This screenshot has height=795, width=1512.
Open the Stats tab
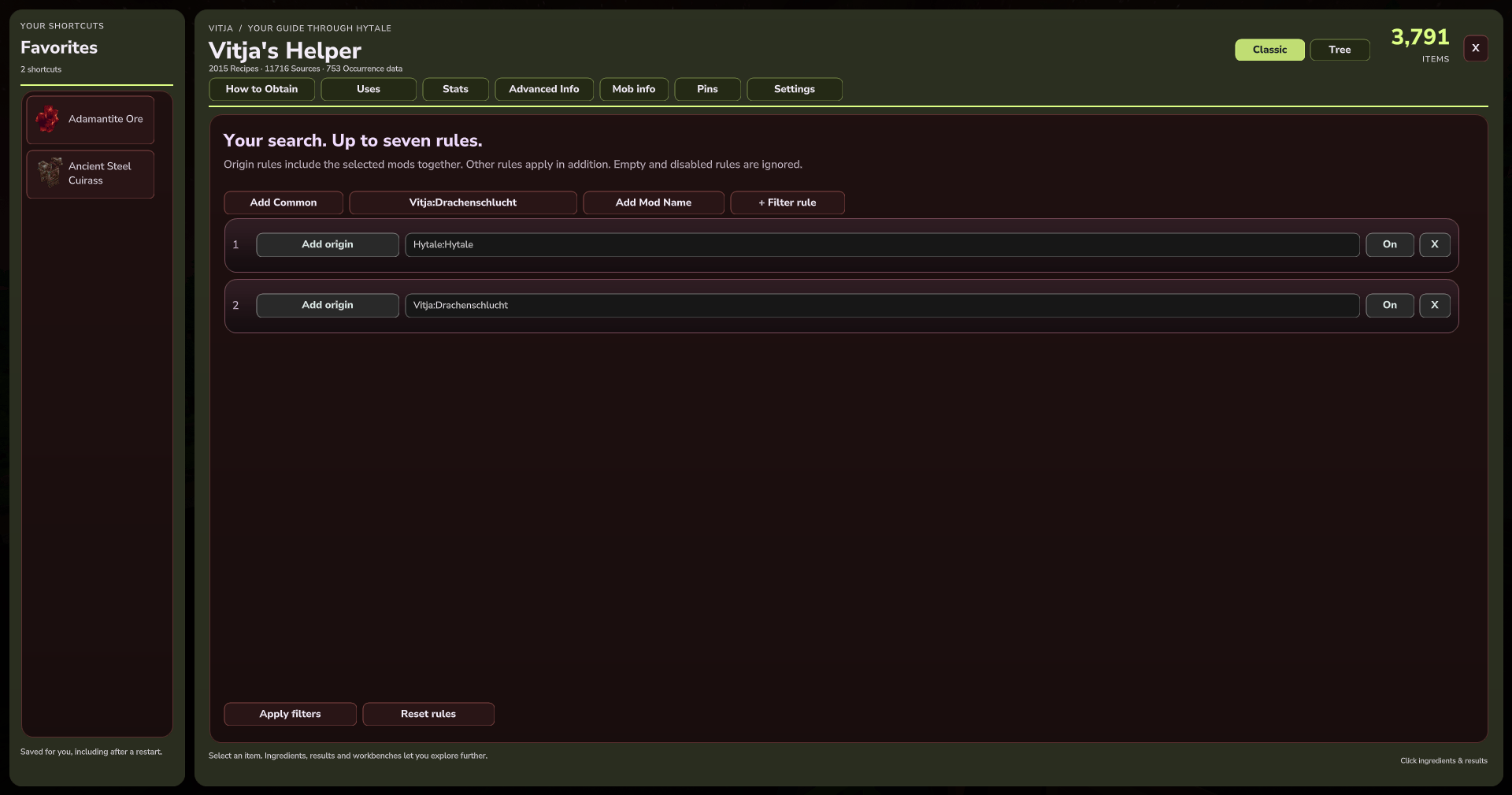point(455,89)
